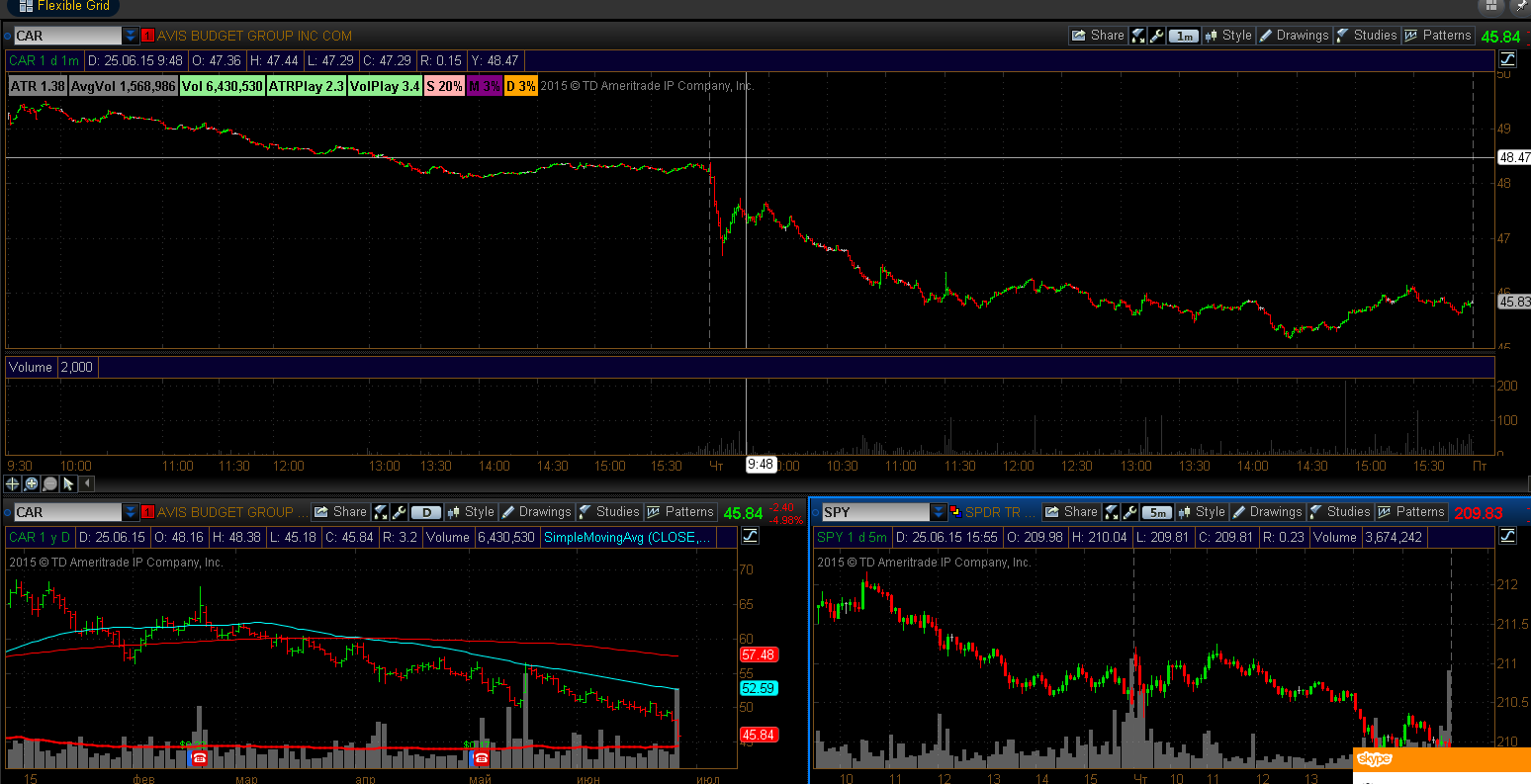Open Style menu on top CAR chart

1227,36
